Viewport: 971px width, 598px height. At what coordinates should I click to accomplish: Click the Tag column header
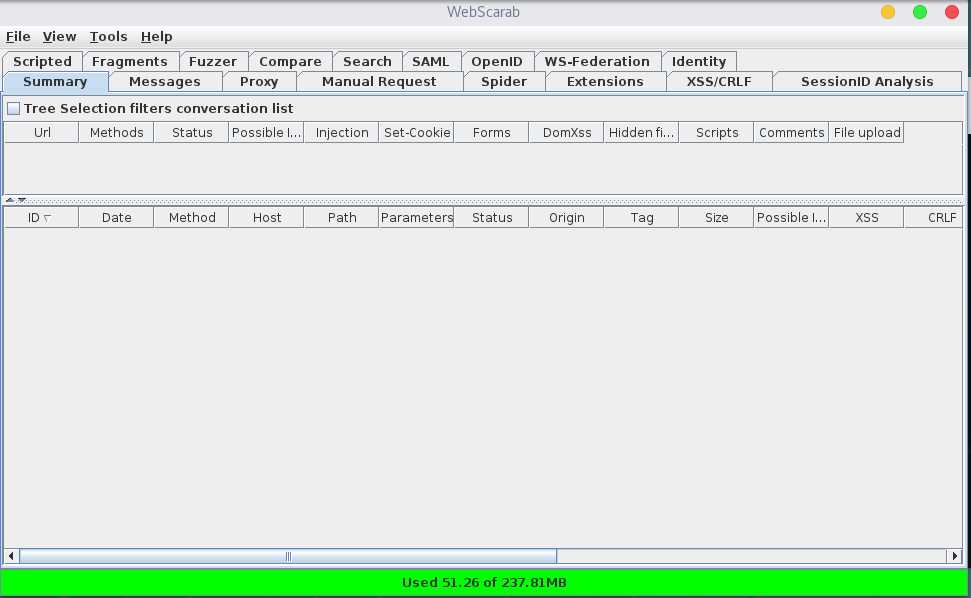click(x=642, y=218)
